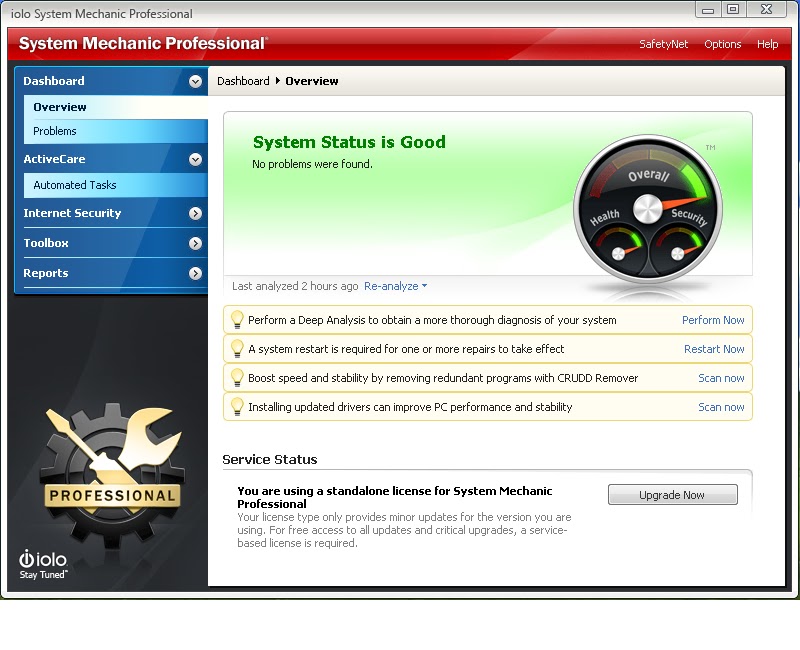Collapse the Dashboard section chevron
Viewport: 800px width, 650px height.
tap(195, 81)
